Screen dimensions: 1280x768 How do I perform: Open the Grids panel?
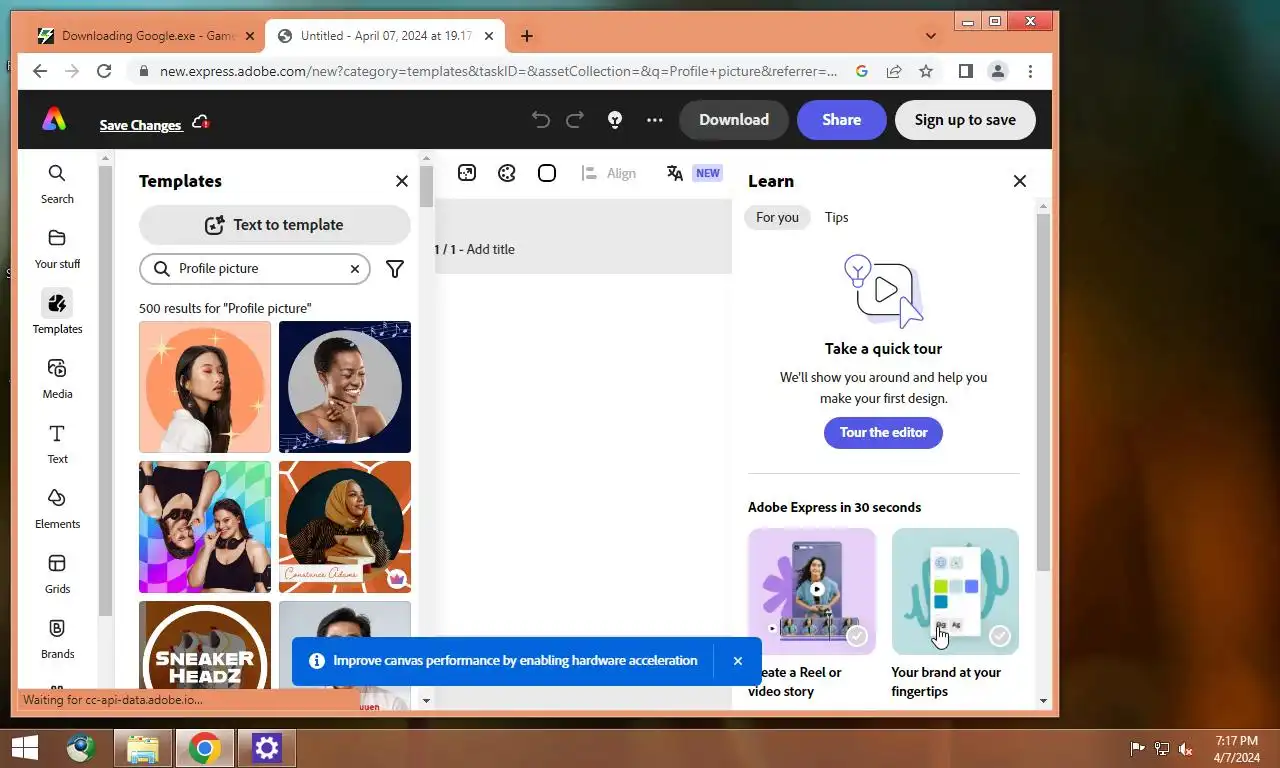[x=57, y=574]
